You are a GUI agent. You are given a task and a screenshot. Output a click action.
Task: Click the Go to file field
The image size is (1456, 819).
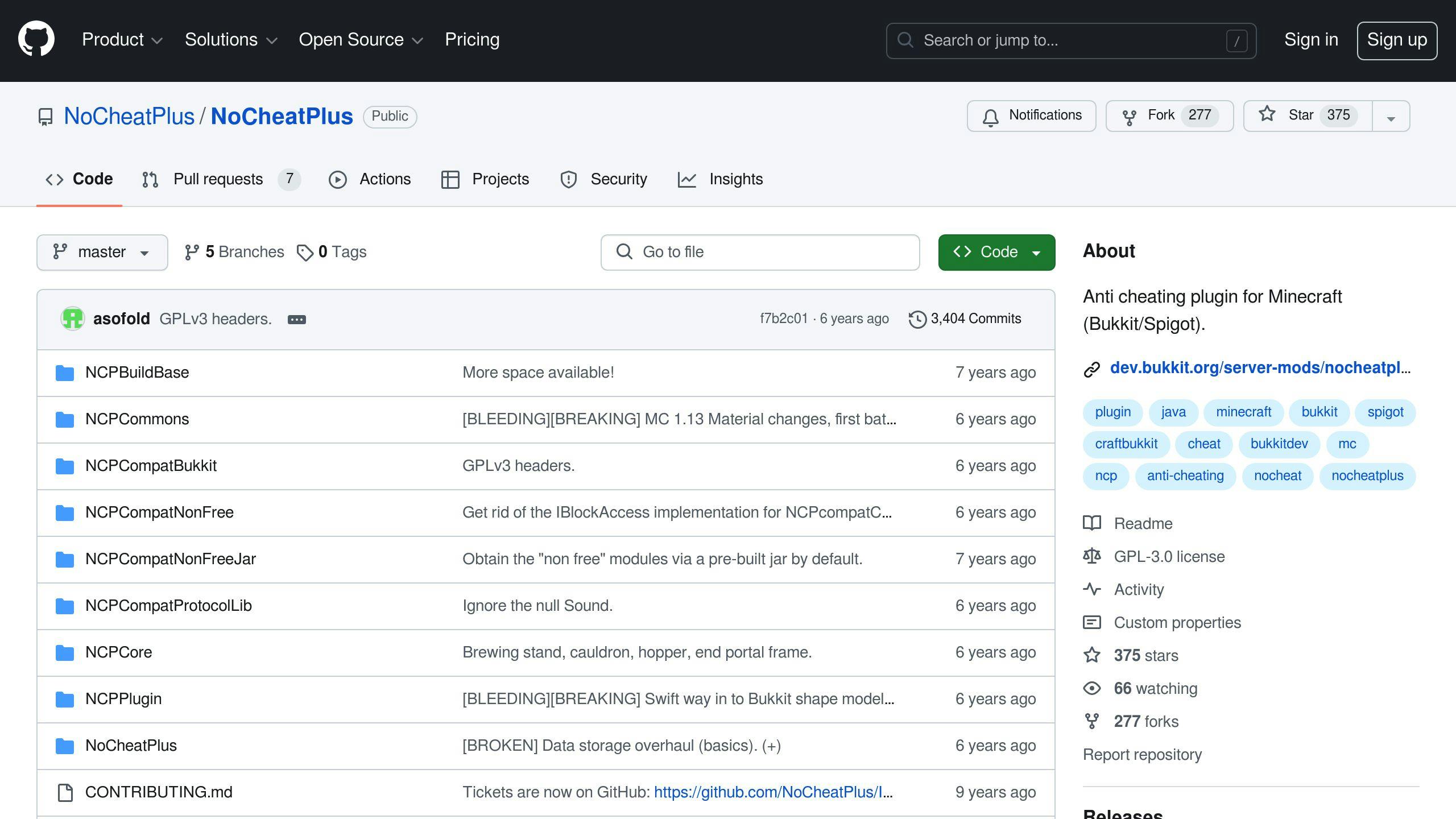click(x=760, y=253)
